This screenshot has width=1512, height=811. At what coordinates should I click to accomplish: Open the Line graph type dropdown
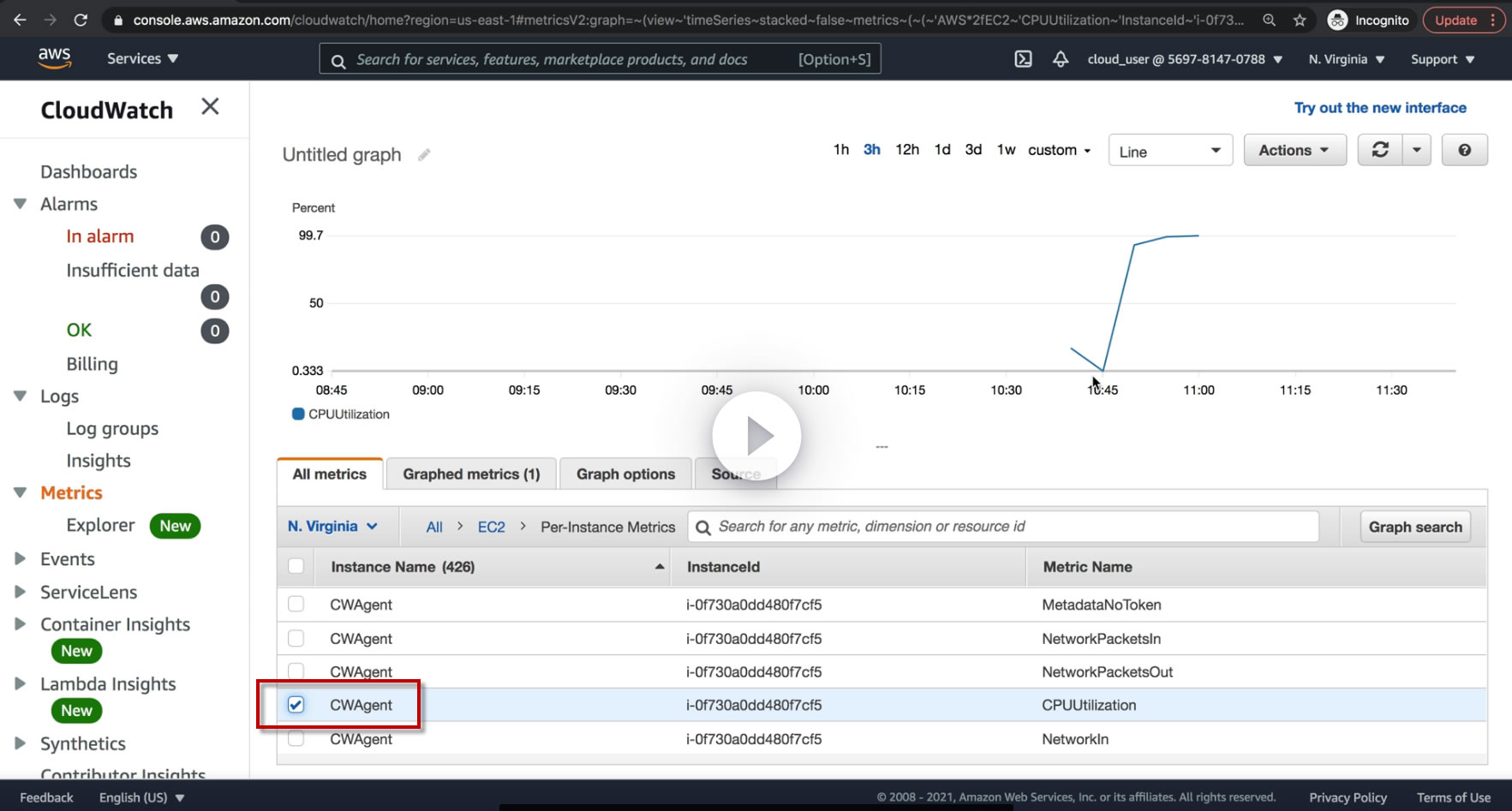[x=1169, y=151]
